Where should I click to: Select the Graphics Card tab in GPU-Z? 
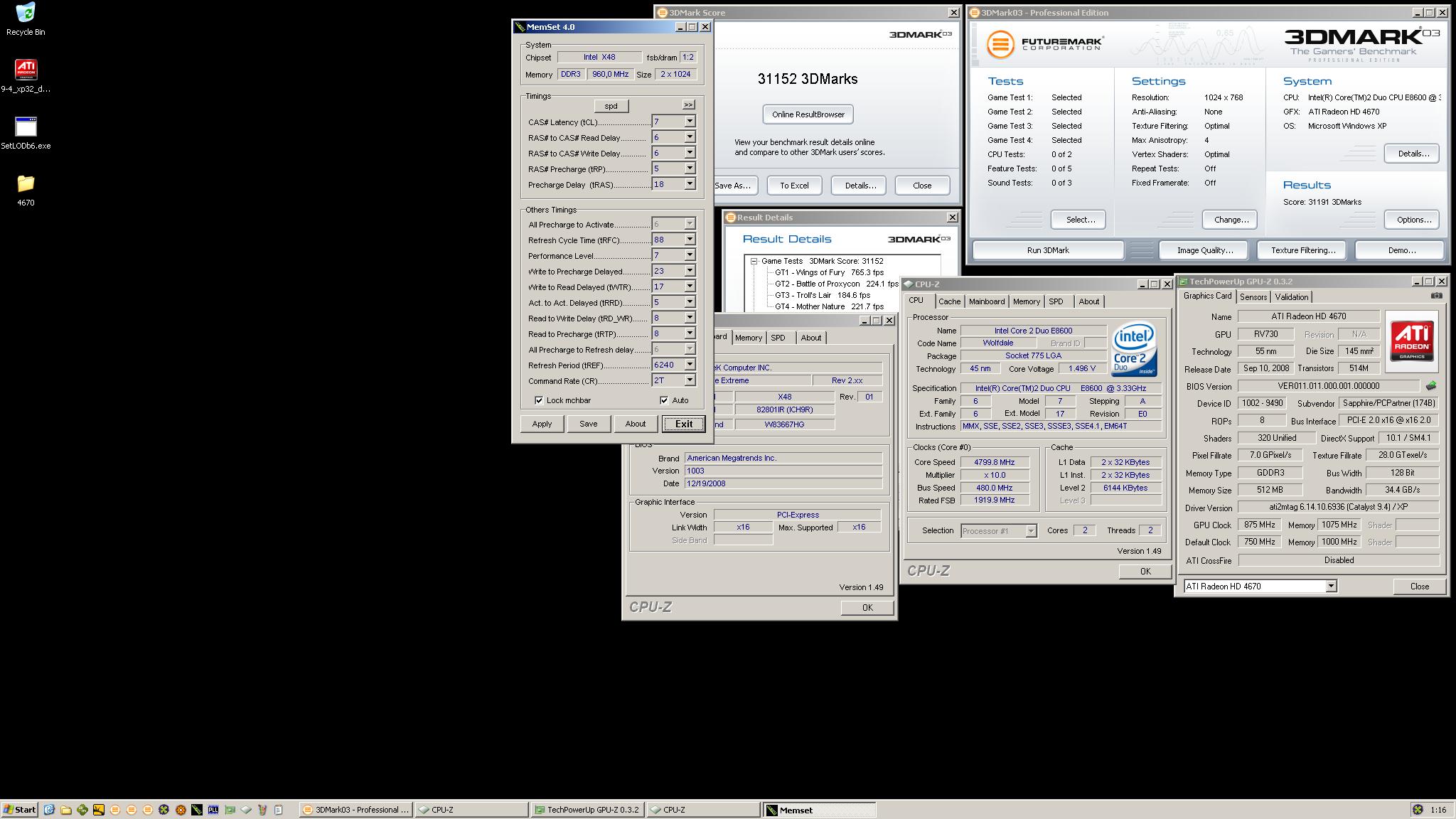pyautogui.click(x=1207, y=296)
